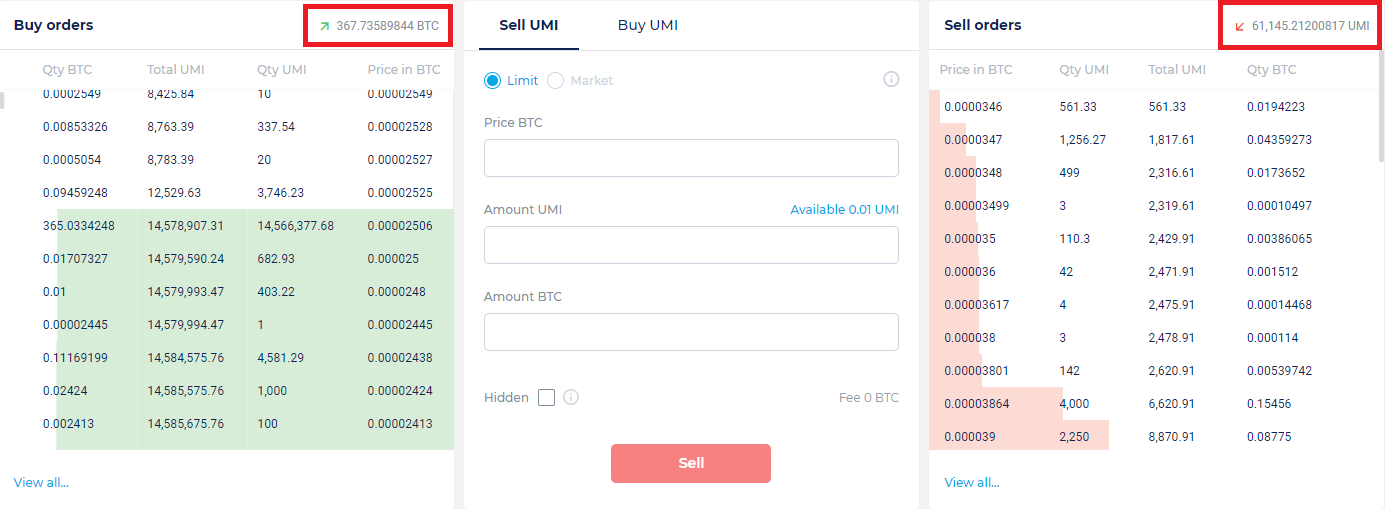
Task: Click the red down-arrow icon beside UMI total
Action: click(1240, 26)
